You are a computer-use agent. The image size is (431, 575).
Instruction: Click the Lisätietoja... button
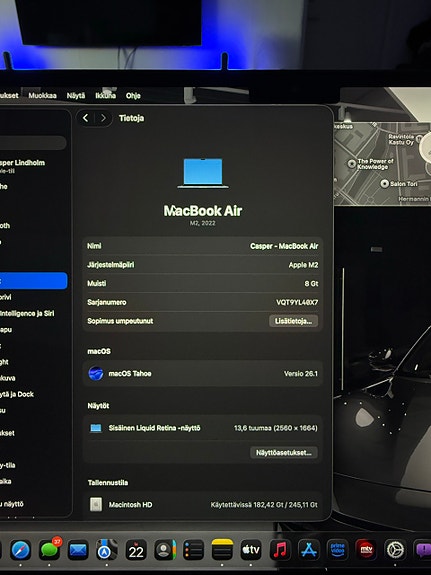293,321
